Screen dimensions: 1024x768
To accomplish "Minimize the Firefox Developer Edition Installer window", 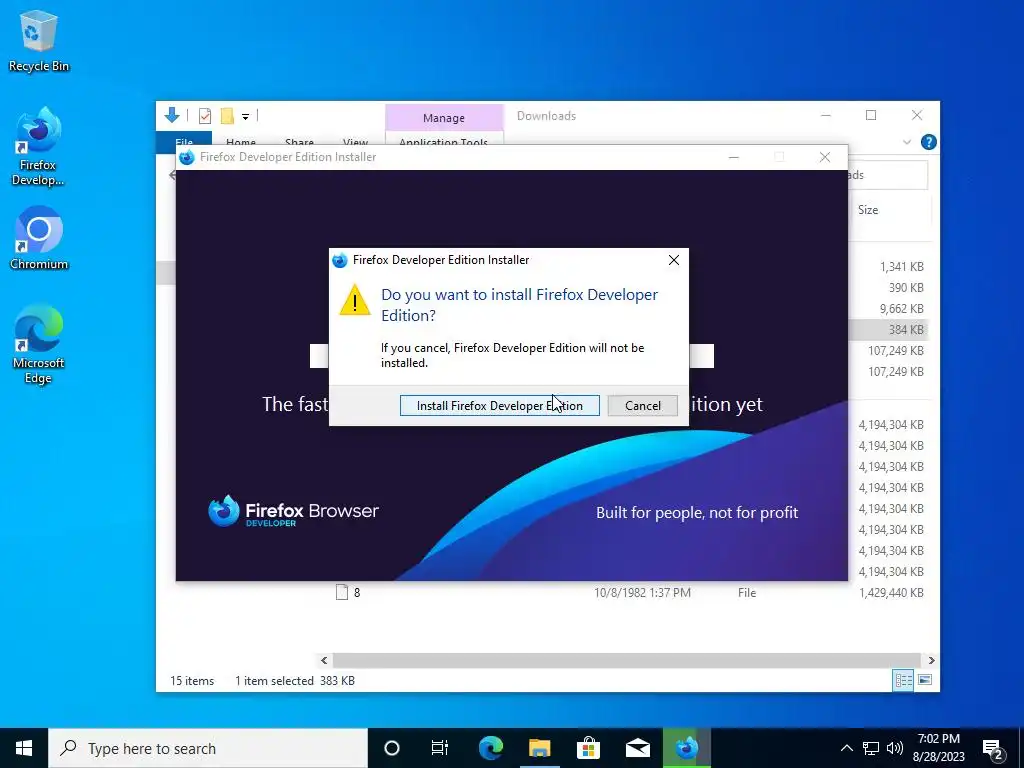I will [x=734, y=157].
